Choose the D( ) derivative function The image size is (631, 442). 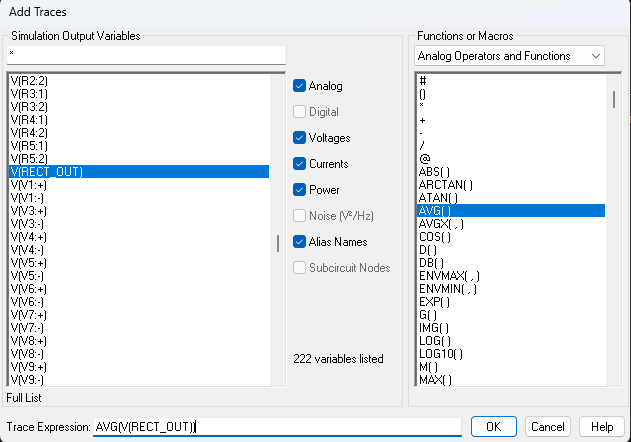511,250
